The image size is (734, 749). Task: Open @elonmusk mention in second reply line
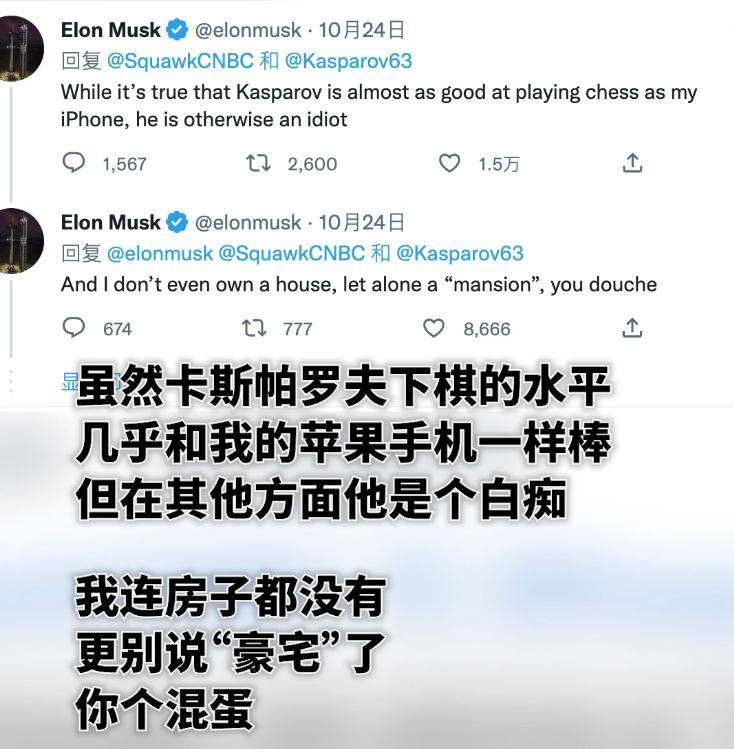click(x=160, y=254)
